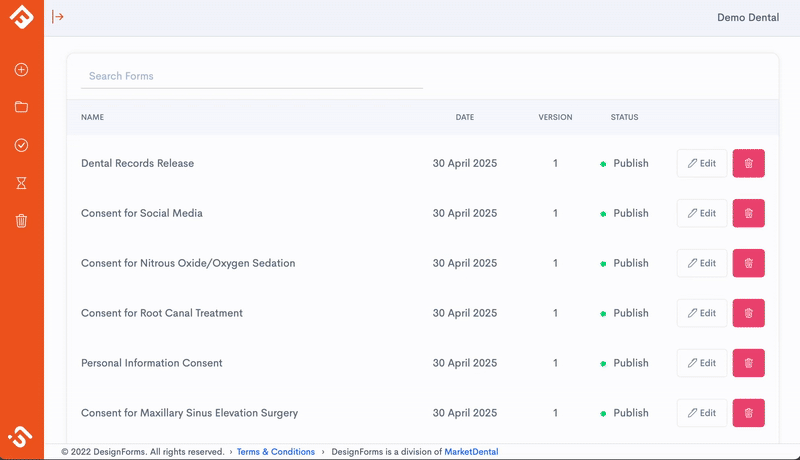Click Publish status of Dental Records Release
This screenshot has height=460, width=800.
(624, 163)
